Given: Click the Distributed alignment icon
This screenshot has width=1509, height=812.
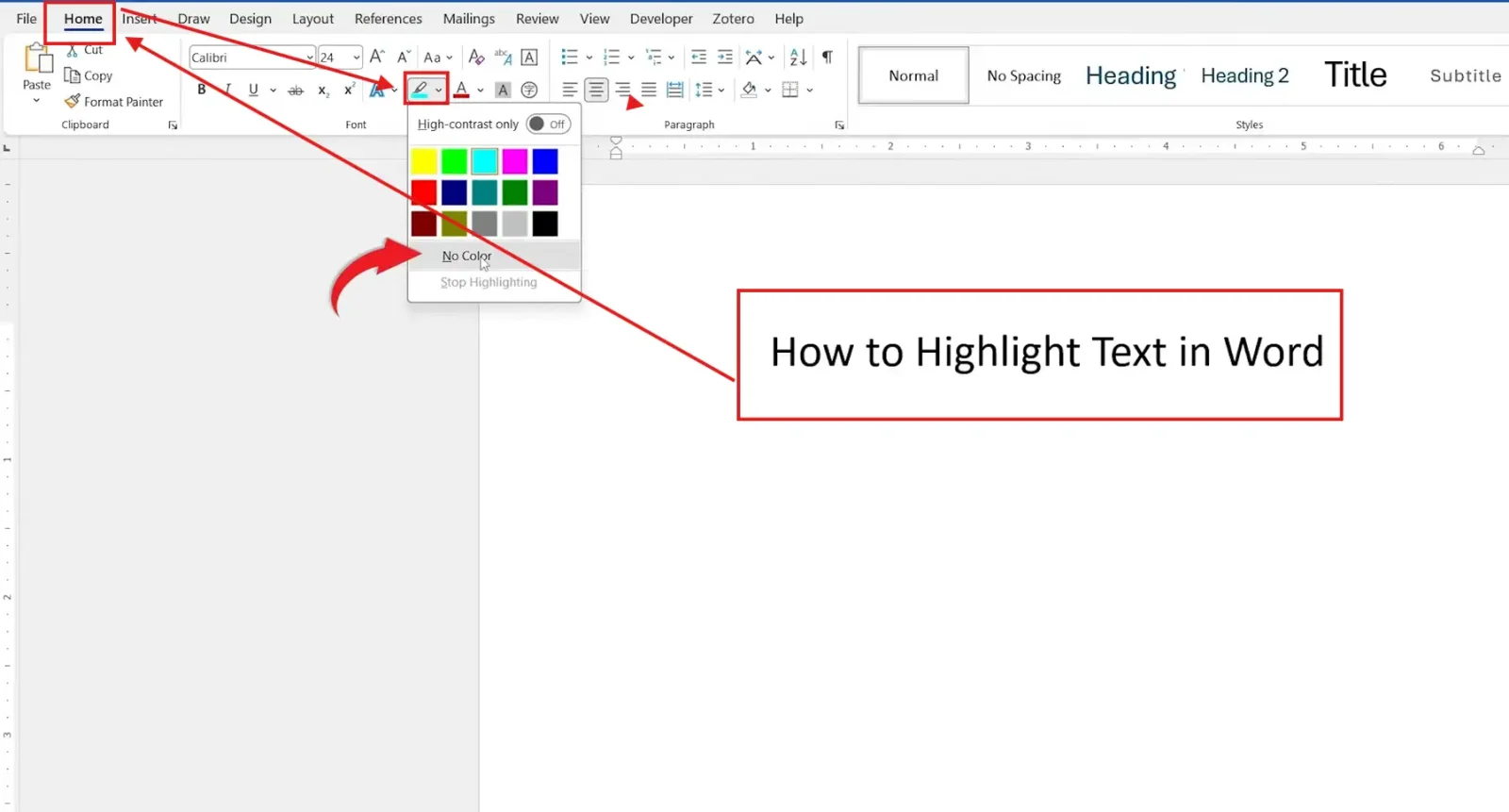Looking at the screenshot, I should click(675, 91).
